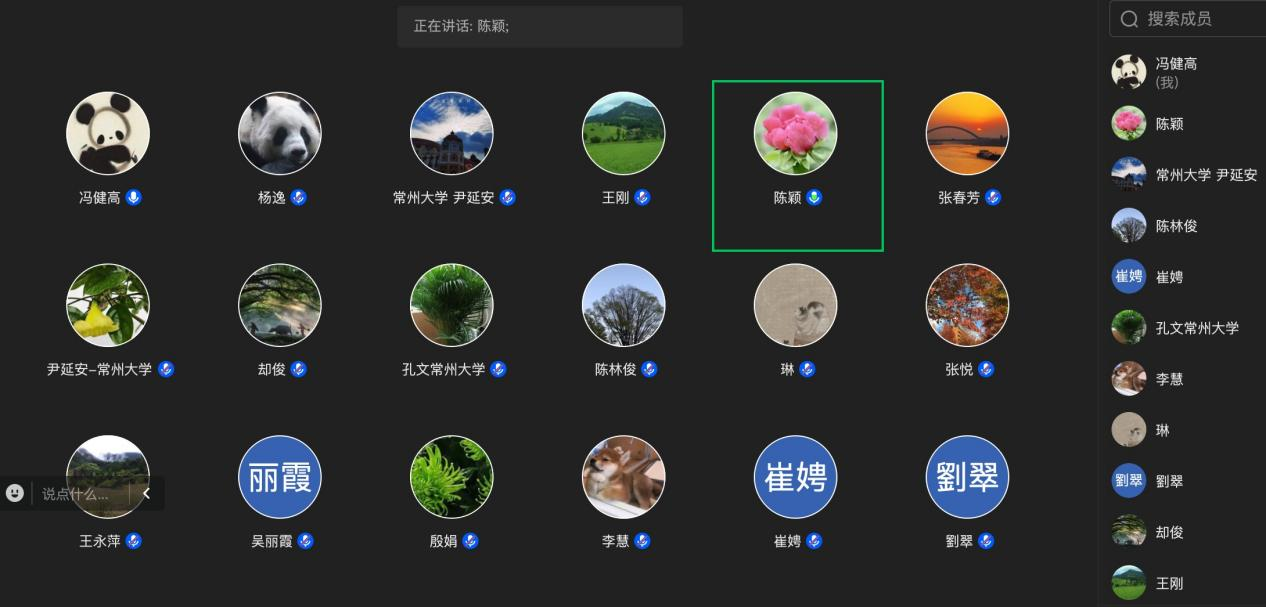Select 孔文常州大学 in the member list
This screenshot has width=1266, height=607.
click(1188, 328)
